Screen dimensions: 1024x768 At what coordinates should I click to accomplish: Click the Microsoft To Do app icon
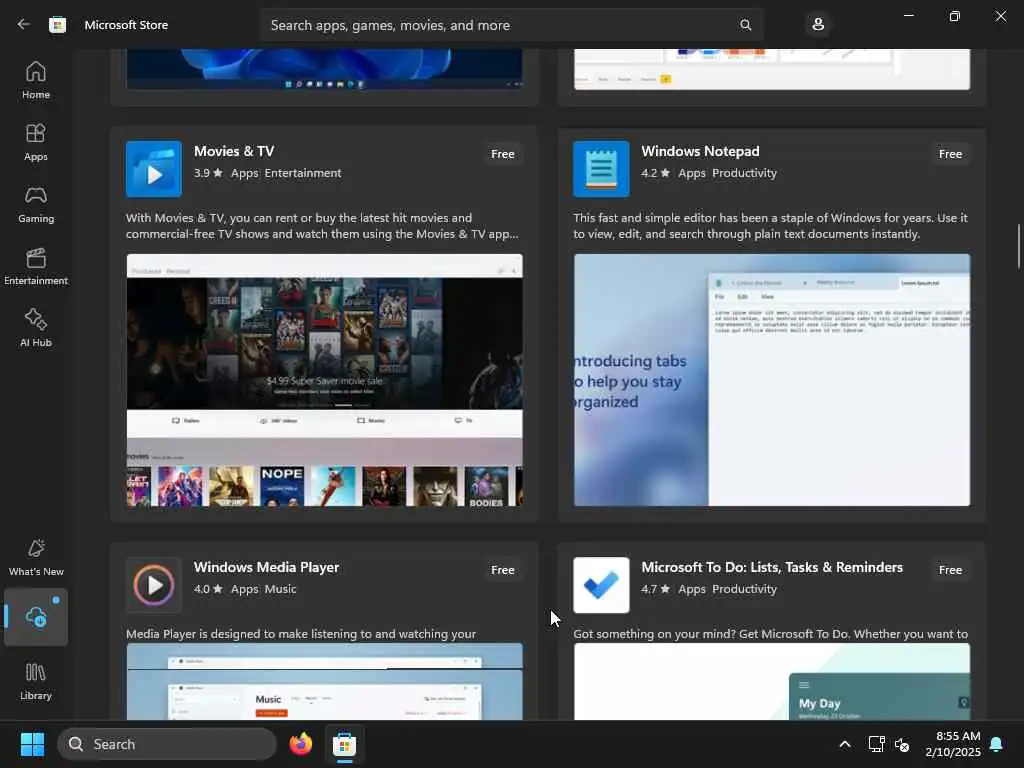click(601, 585)
